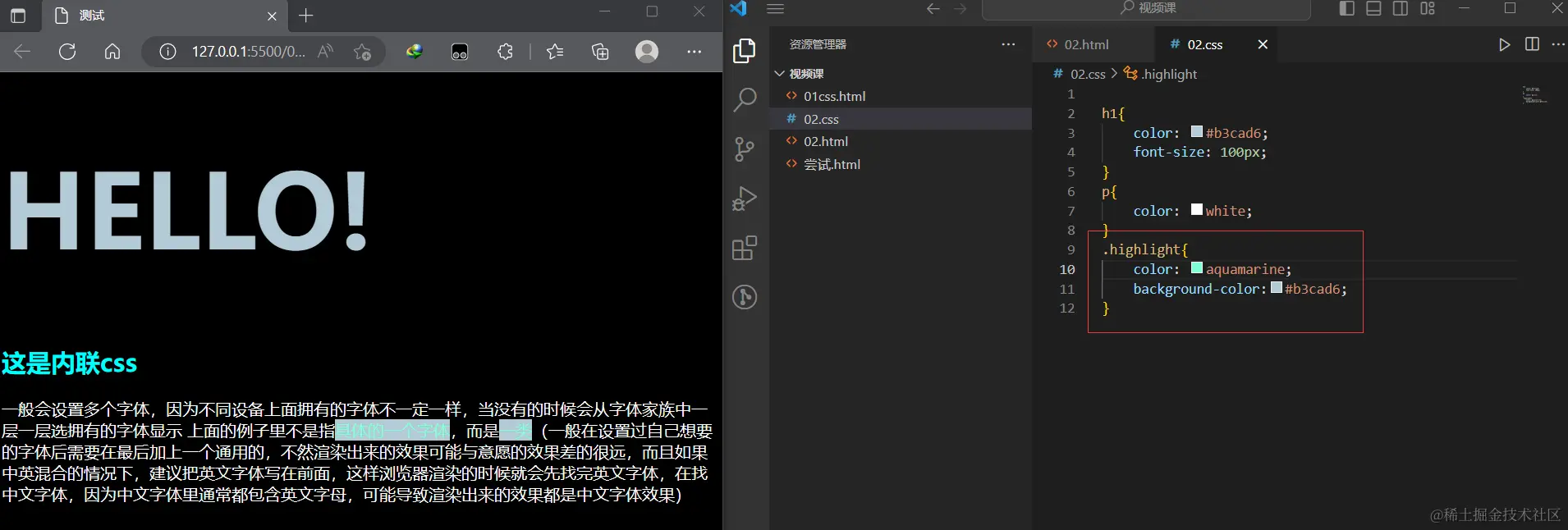Open the background-color #b3cad6 swatch on line 11

[1277, 287]
